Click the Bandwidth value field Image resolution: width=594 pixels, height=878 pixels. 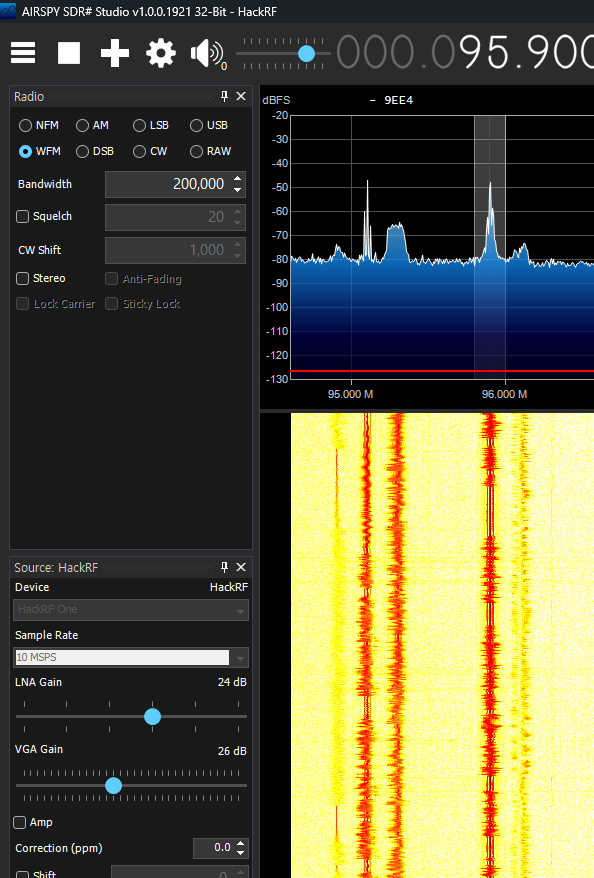tap(168, 184)
